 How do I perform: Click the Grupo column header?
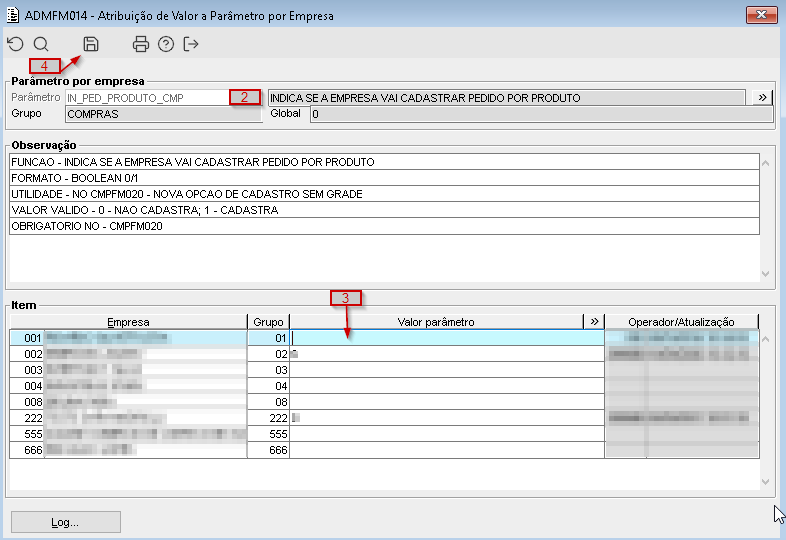[268, 322]
